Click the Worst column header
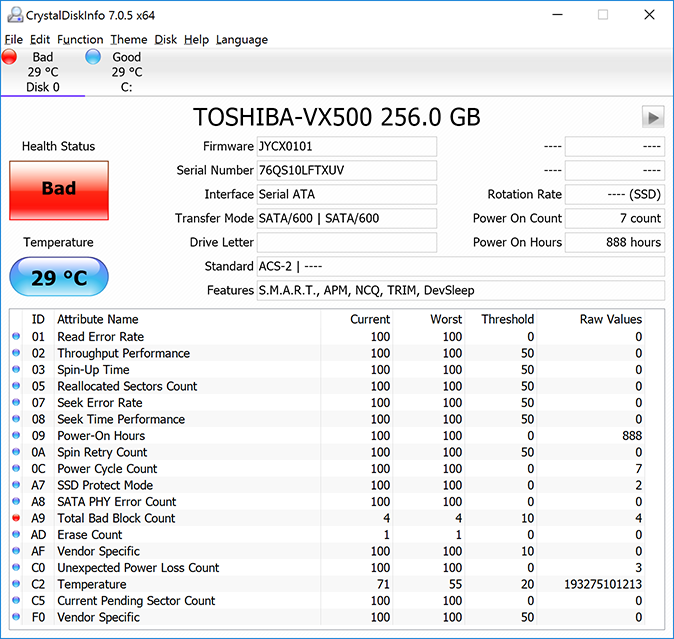The image size is (674, 639). pyautogui.click(x=446, y=319)
